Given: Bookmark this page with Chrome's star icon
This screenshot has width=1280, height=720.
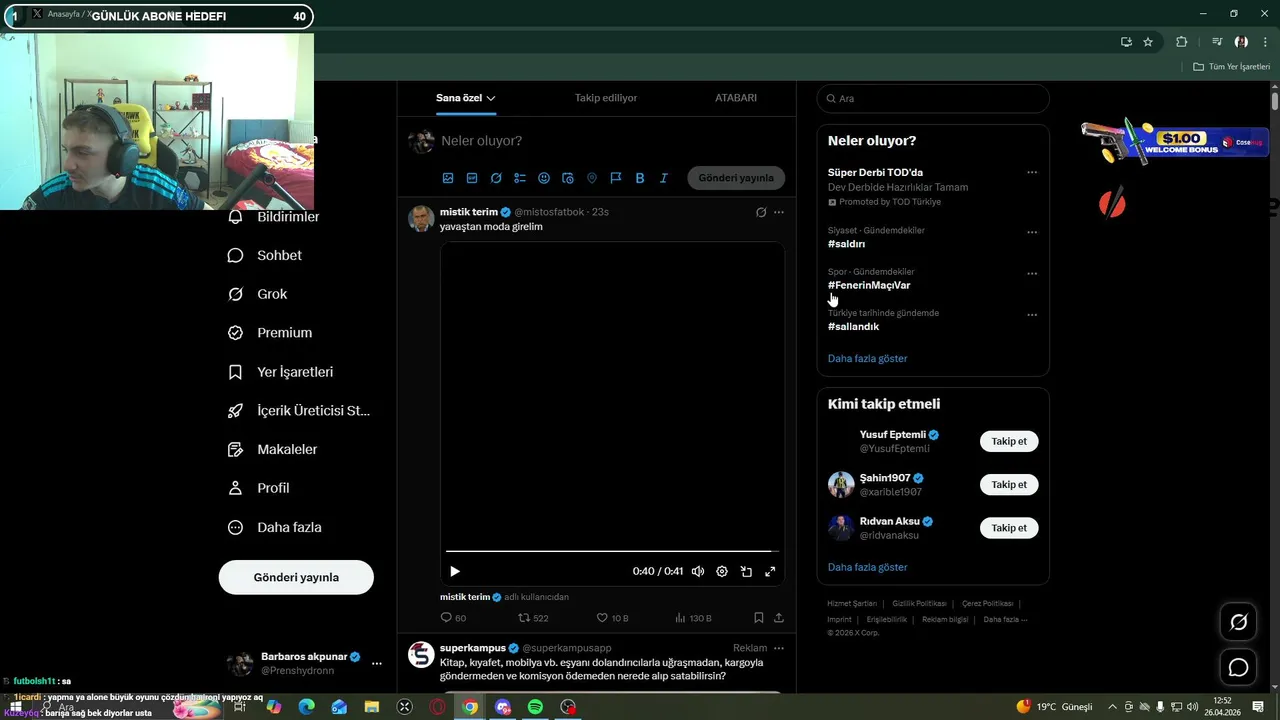Looking at the screenshot, I should coord(1148,42).
